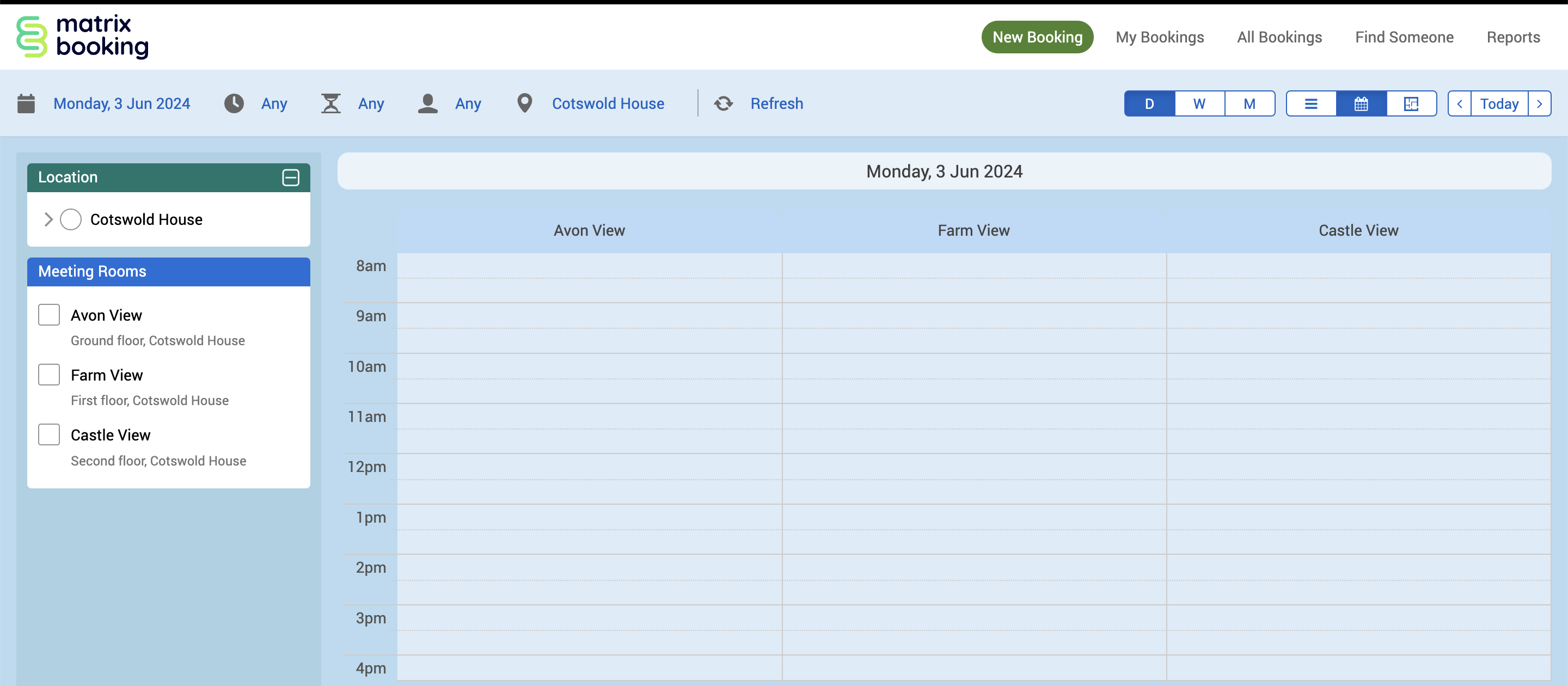Viewport: 1568px width, 686px height.
Task: Switch to list view icon
Action: (1310, 103)
